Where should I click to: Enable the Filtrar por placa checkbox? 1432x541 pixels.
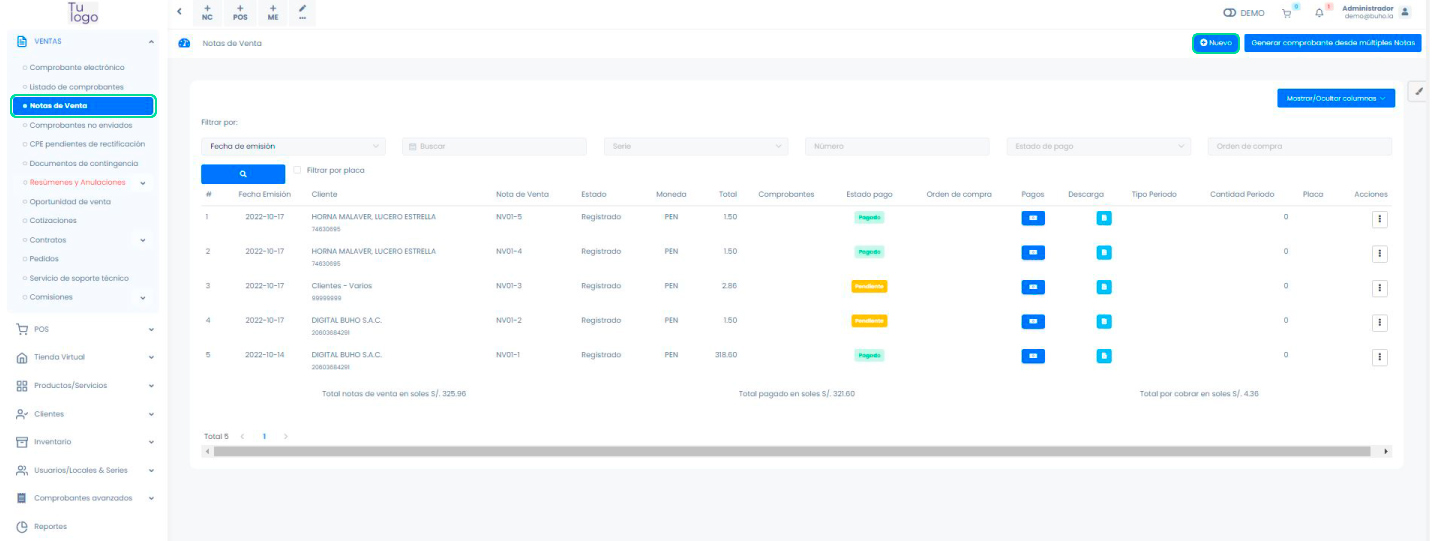(x=297, y=170)
